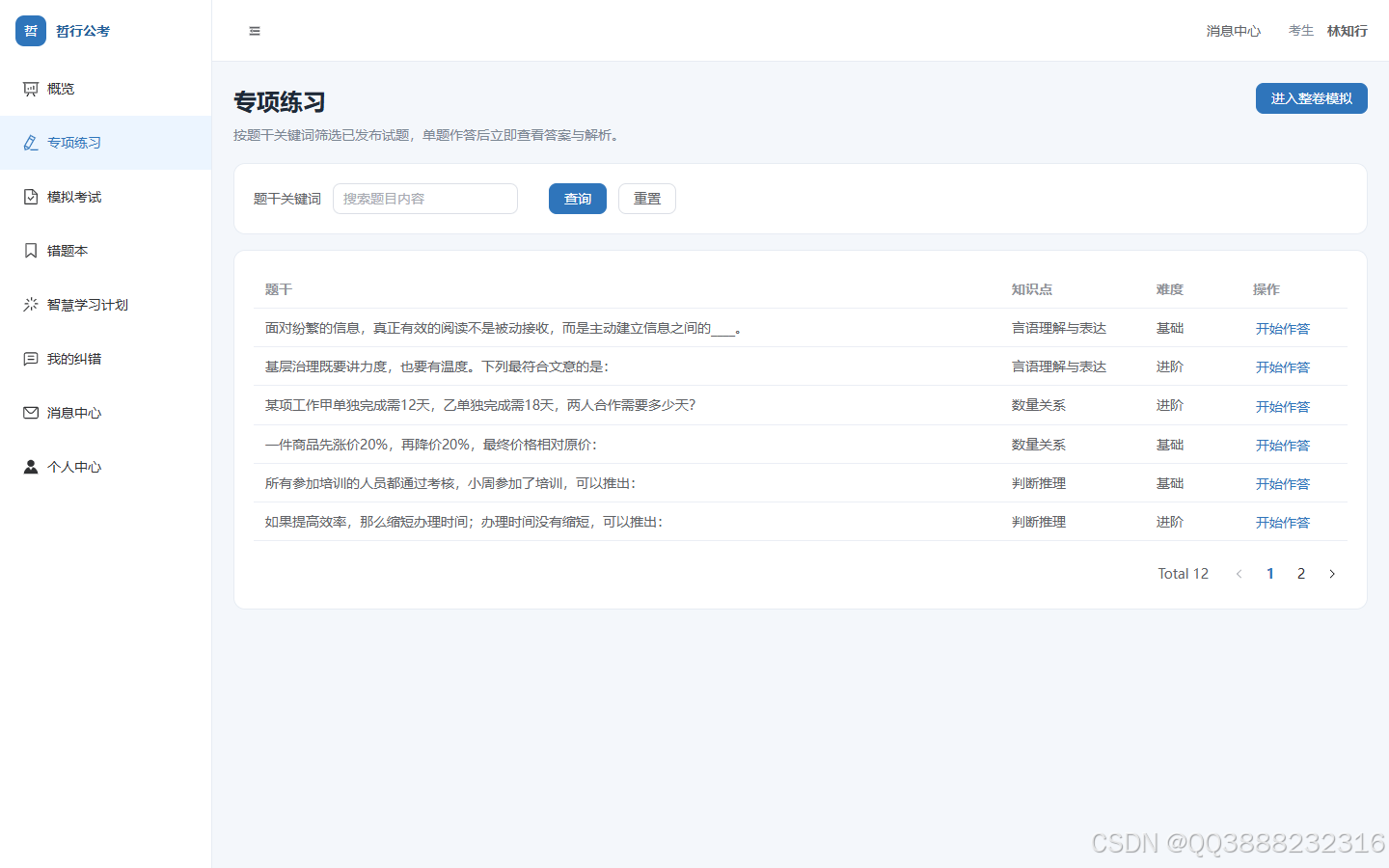Image resolution: width=1389 pixels, height=868 pixels.
Task: Click the 专项练习 page heading
Action: (x=280, y=102)
